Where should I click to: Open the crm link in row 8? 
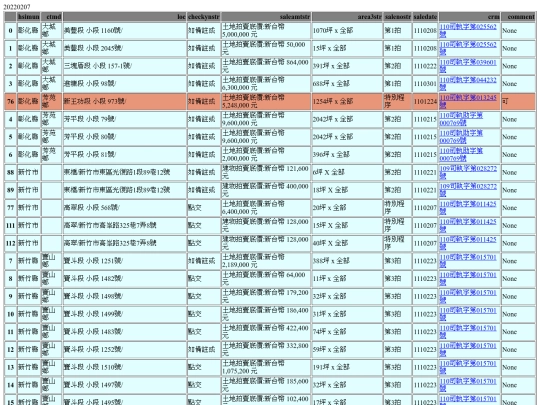(468, 279)
